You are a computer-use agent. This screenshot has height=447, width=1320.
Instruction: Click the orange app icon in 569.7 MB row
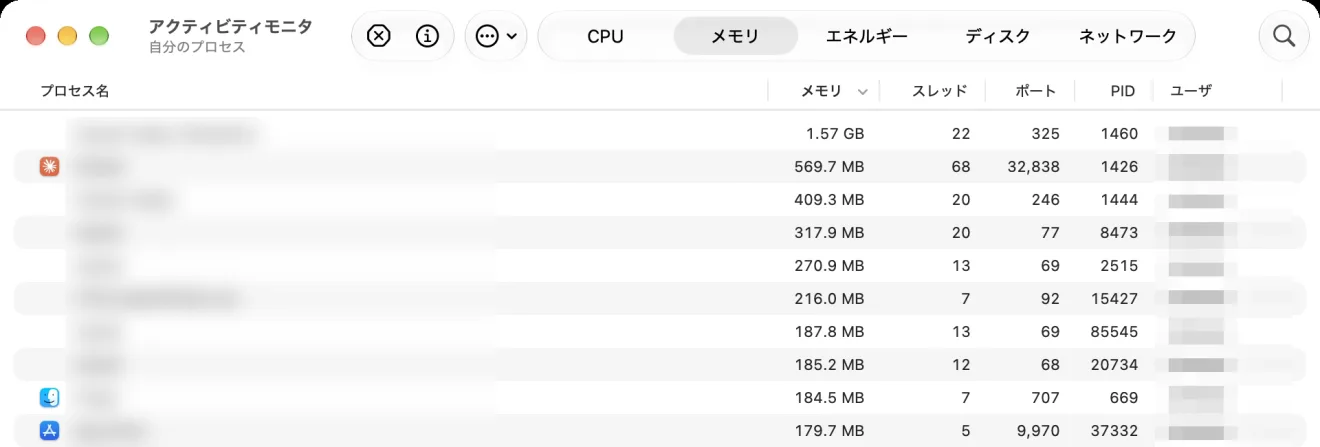(49, 166)
